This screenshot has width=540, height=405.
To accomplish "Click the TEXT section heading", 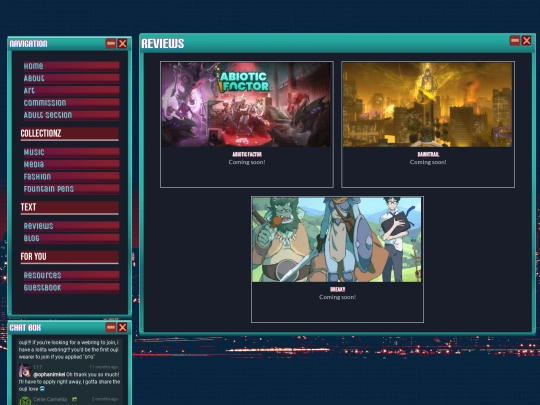I will click(70, 208).
